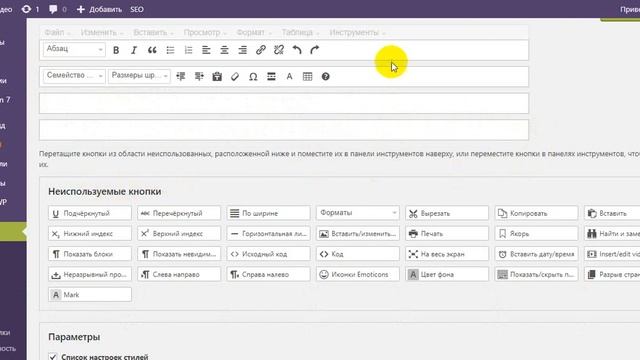
Task: Select the numbered list icon
Action: click(x=188, y=50)
